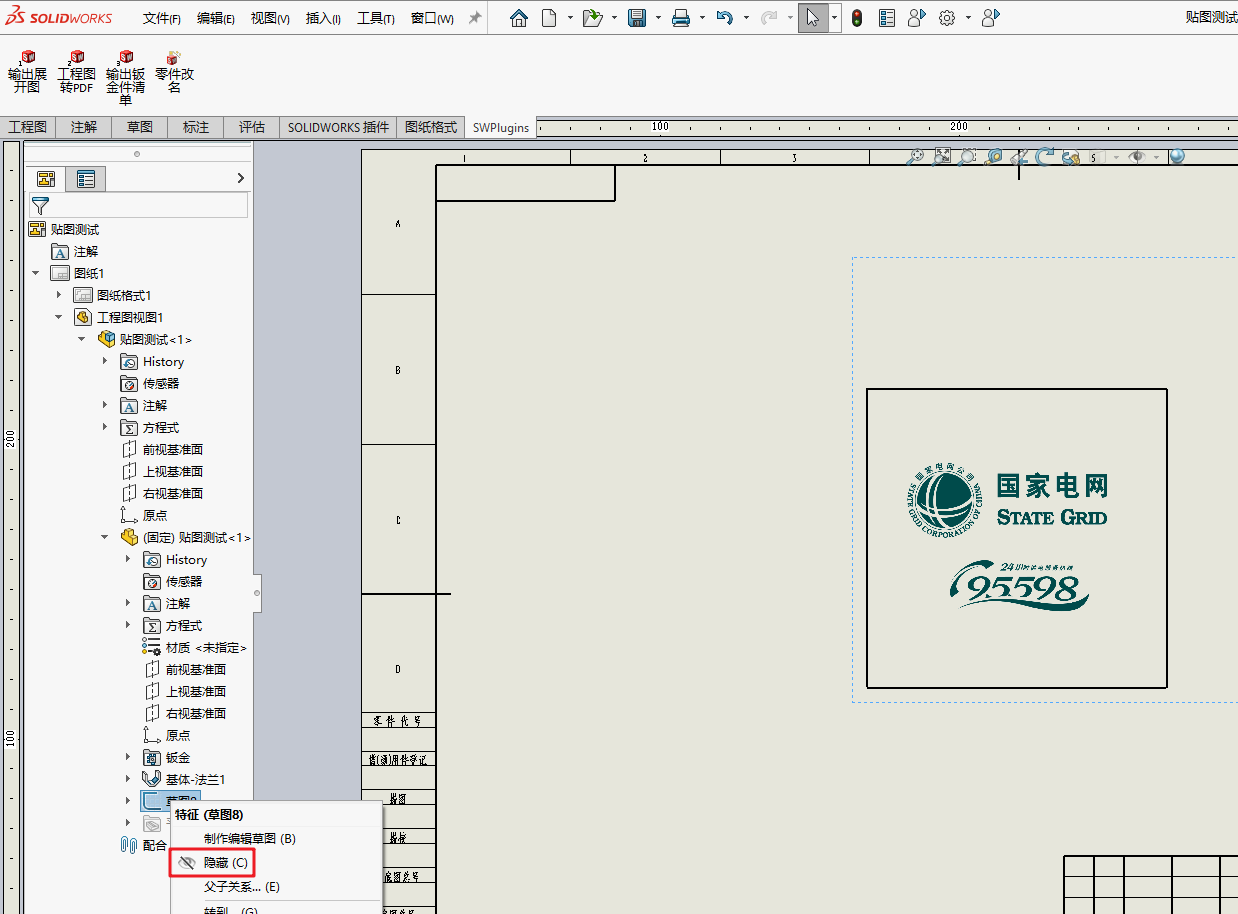Click the Print icon in toolbar
The image size is (1238, 914).
681,18
